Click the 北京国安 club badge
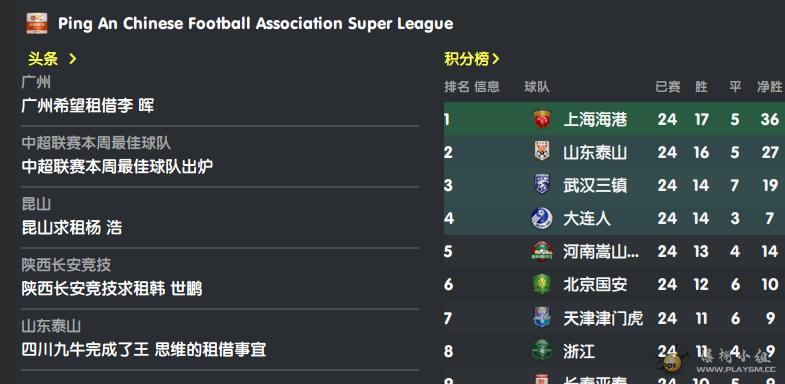Viewport: 785px width, 384px height. pyautogui.click(x=542, y=284)
